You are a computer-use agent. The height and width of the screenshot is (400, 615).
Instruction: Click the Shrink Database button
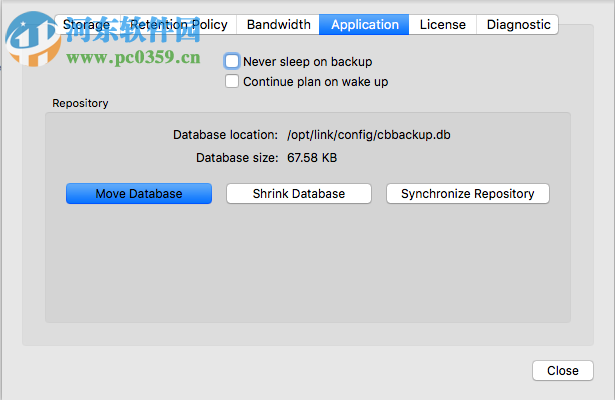click(299, 194)
